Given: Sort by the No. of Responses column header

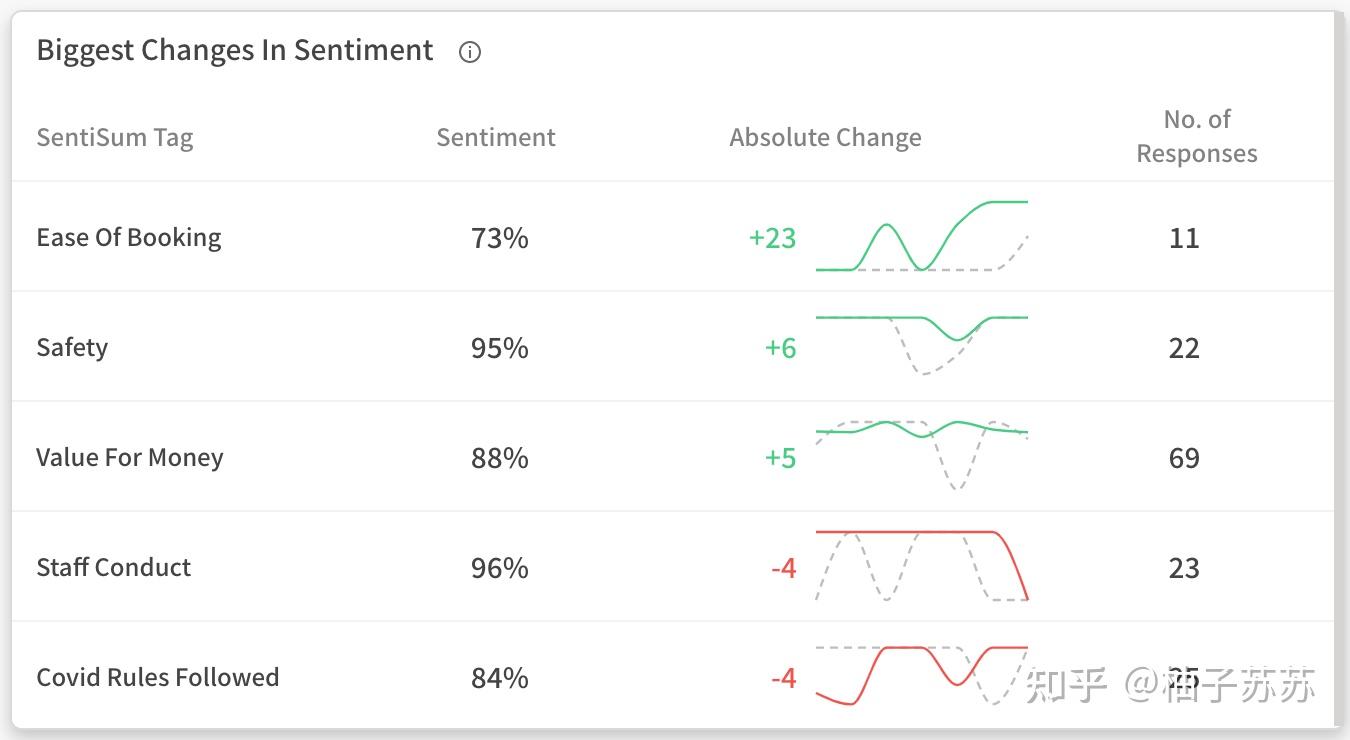Looking at the screenshot, I should coord(1197,136).
